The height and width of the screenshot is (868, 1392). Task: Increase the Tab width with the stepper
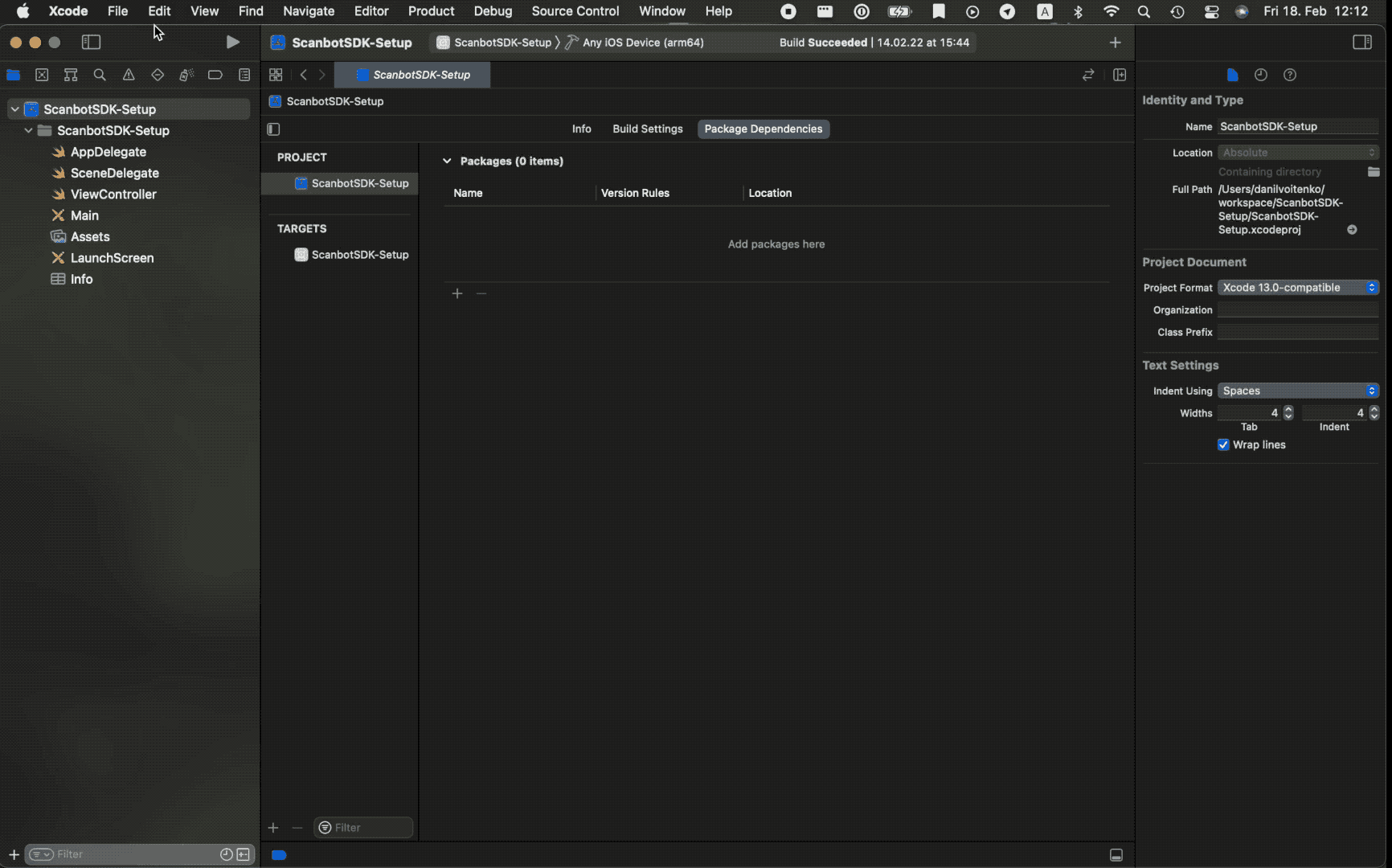click(1288, 409)
